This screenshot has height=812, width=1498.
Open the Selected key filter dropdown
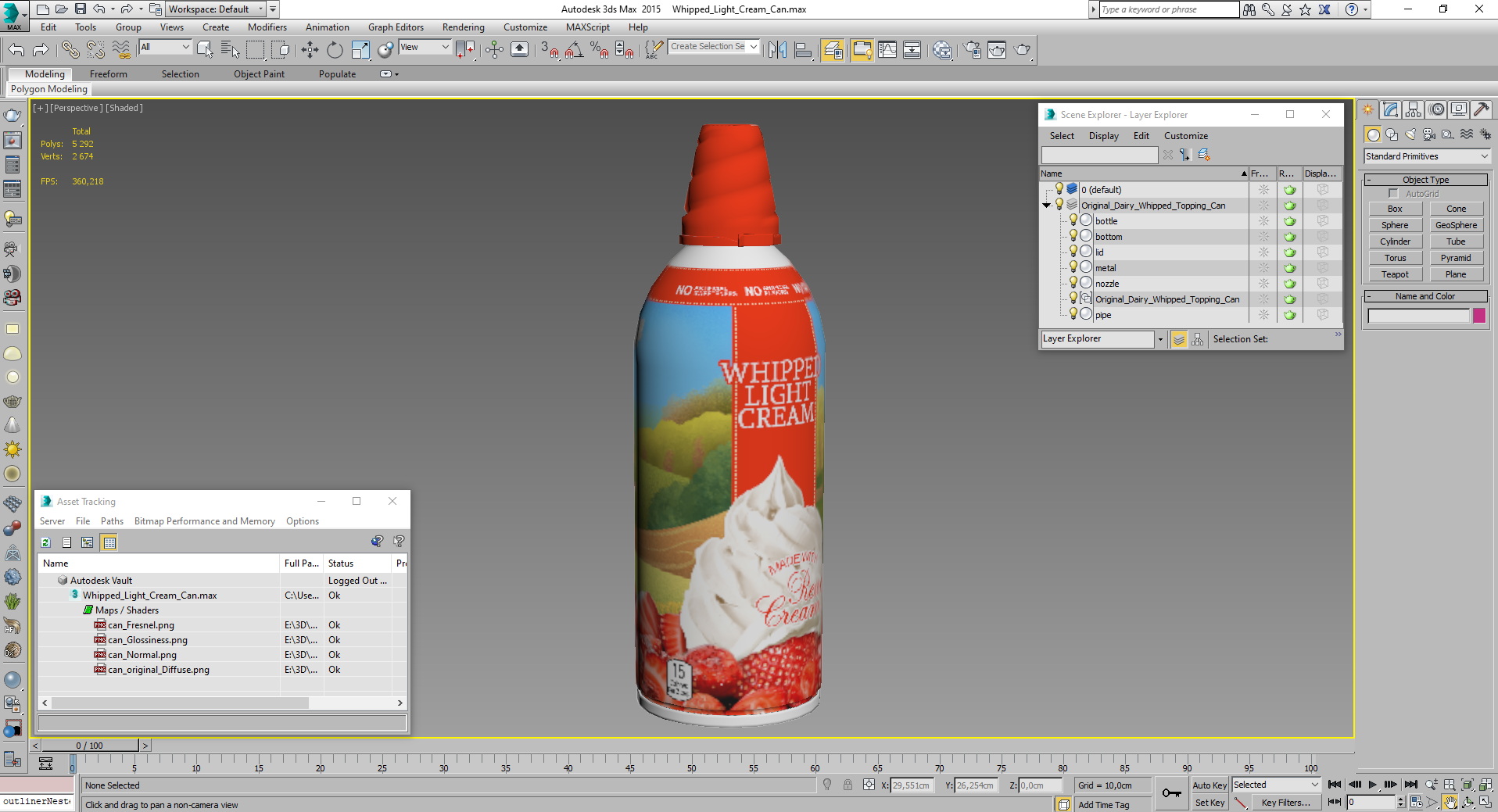(1276, 785)
